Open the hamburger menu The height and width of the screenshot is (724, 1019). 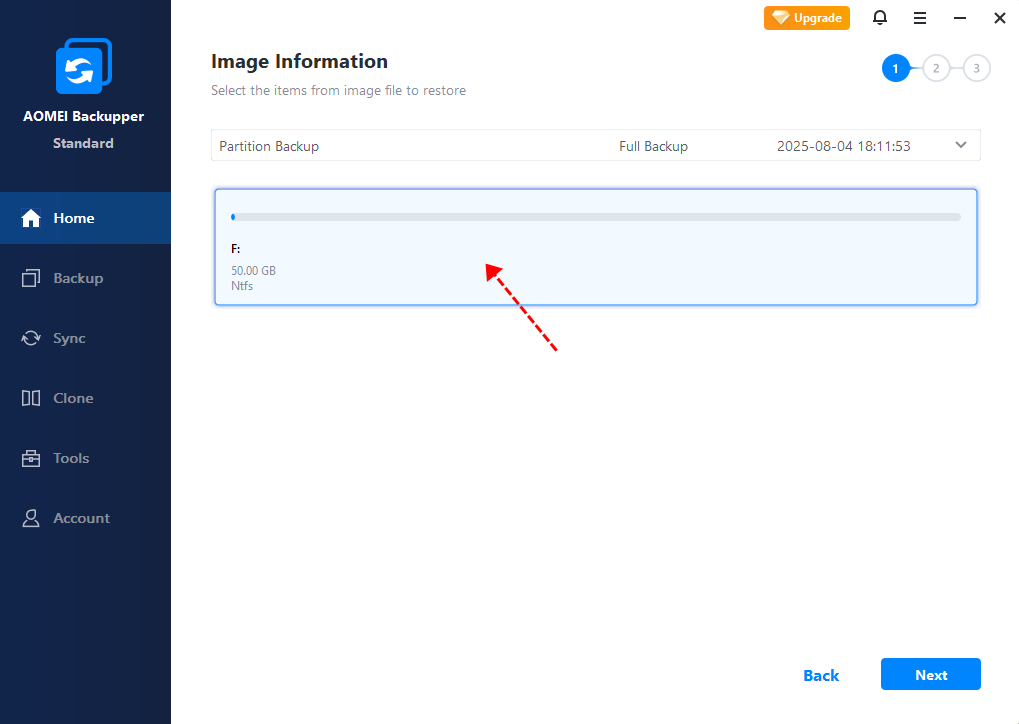coord(920,18)
